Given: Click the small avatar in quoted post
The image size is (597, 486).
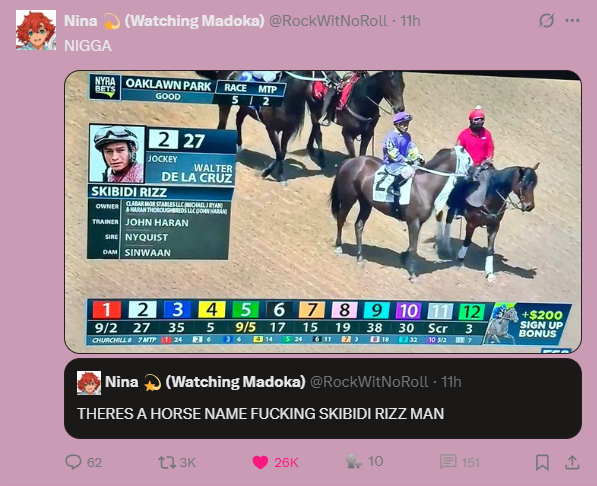Looking at the screenshot, I should 89,382.
